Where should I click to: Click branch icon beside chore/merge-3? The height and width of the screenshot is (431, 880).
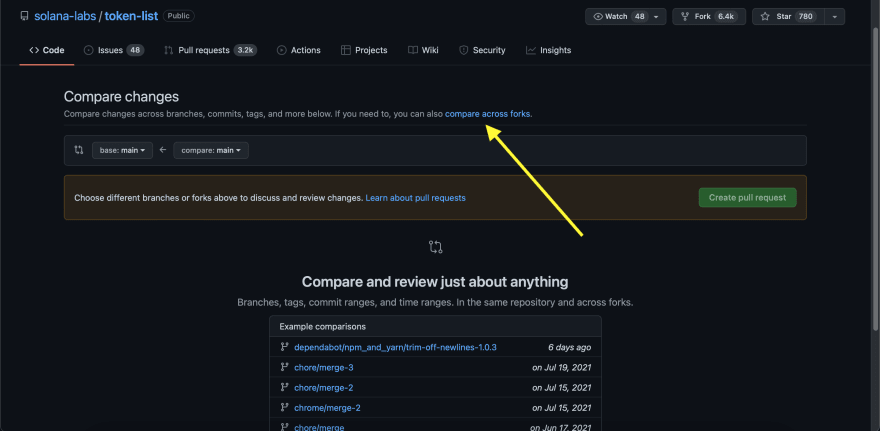tap(285, 368)
